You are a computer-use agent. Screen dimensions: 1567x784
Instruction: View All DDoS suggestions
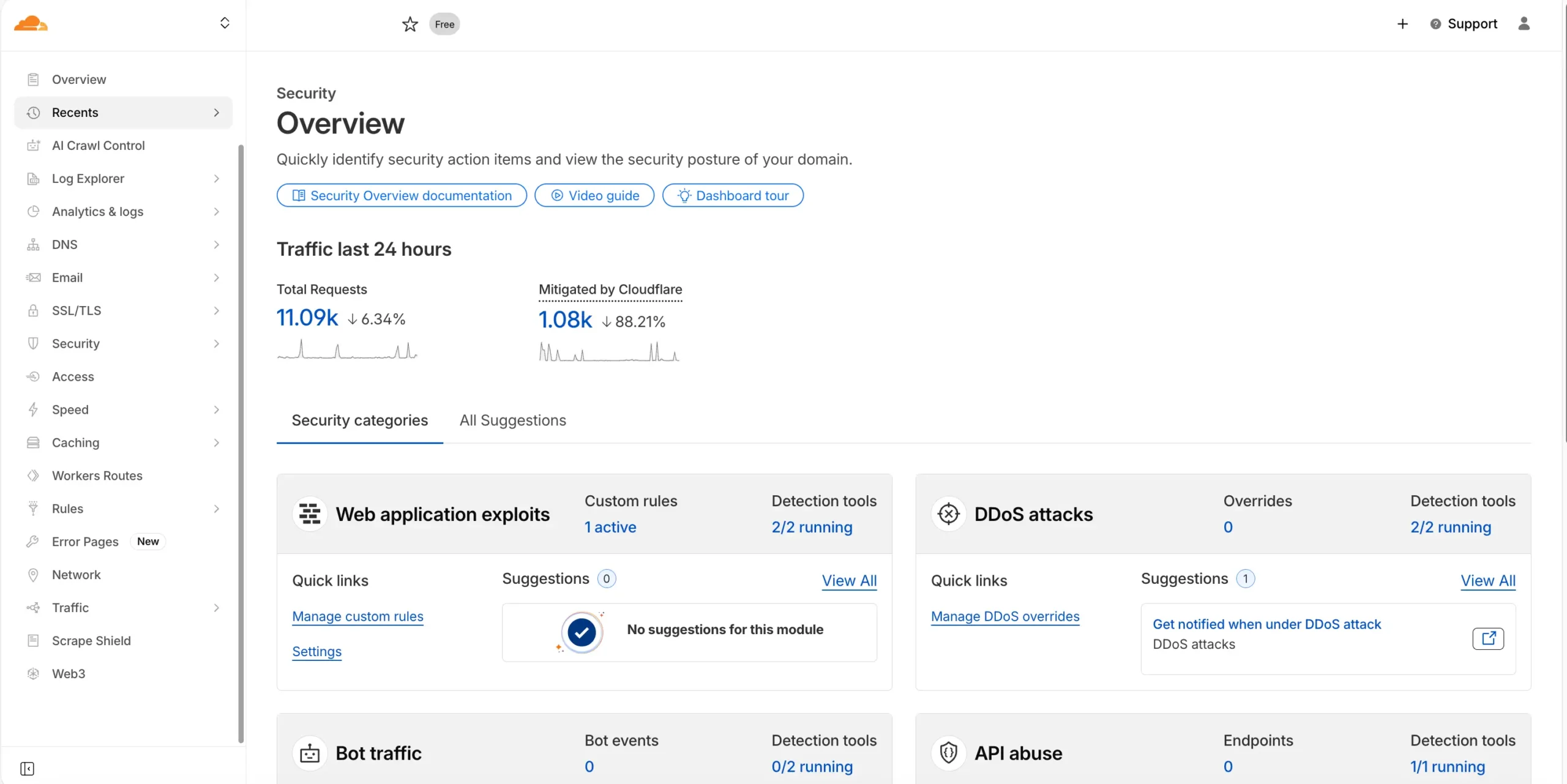click(x=1488, y=581)
